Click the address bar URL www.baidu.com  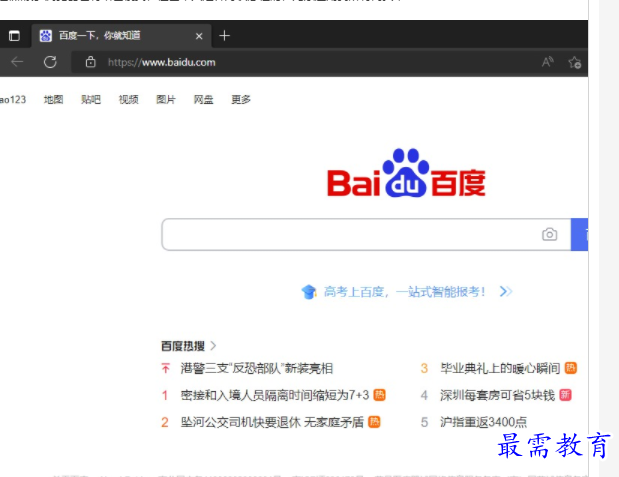(161, 62)
